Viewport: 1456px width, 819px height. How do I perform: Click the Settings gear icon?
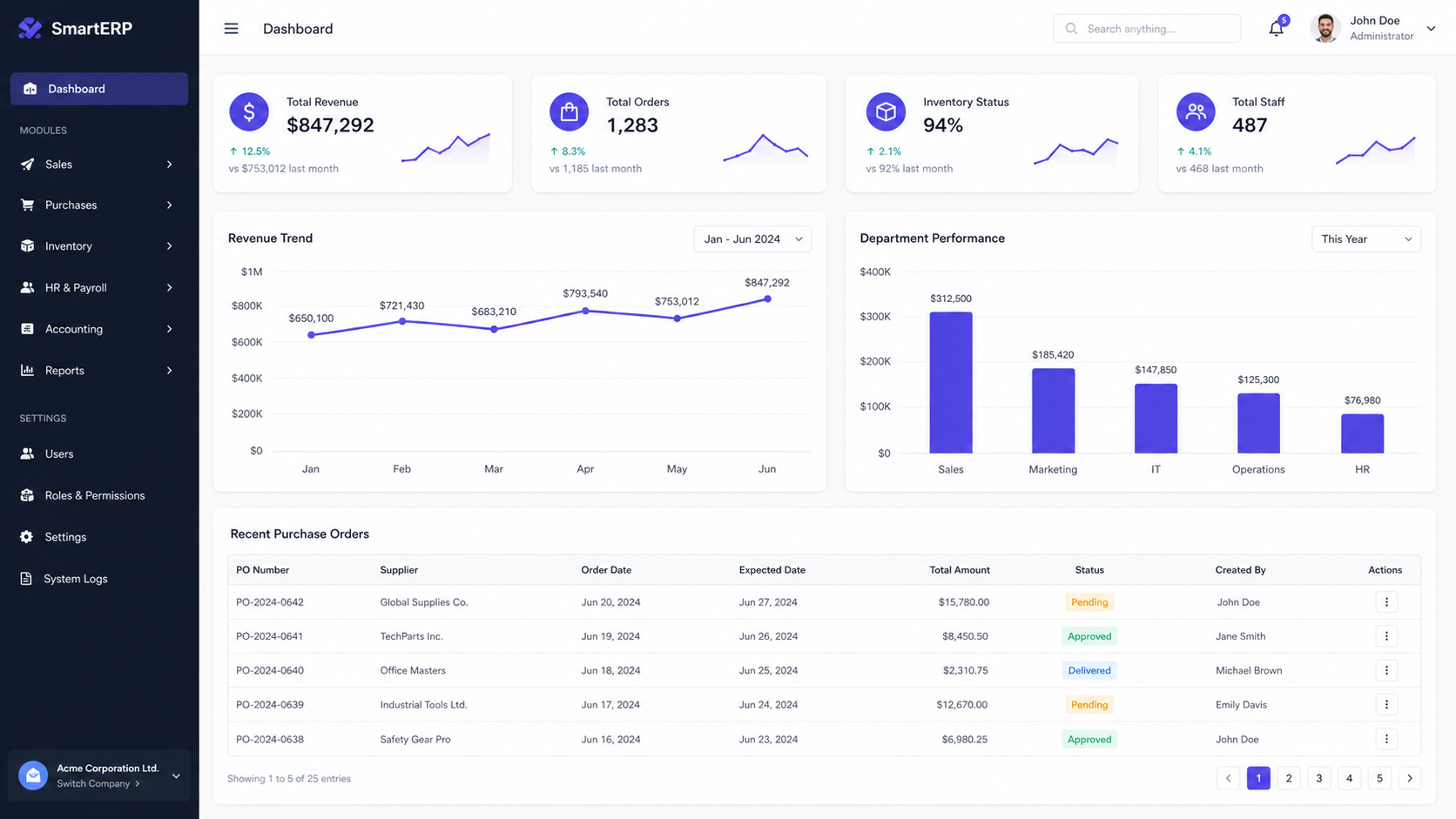point(27,537)
